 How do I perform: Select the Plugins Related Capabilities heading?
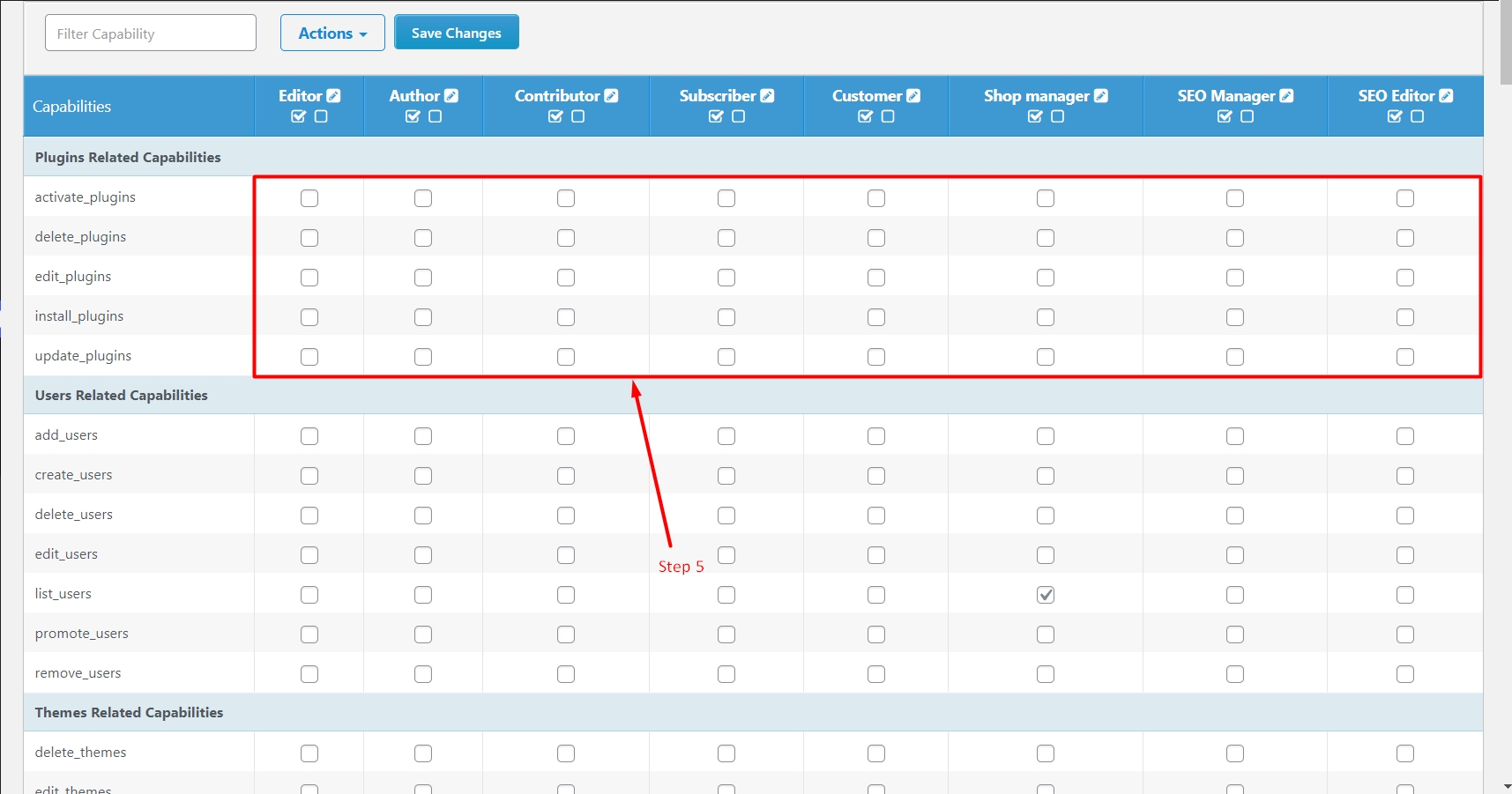(128, 157)
